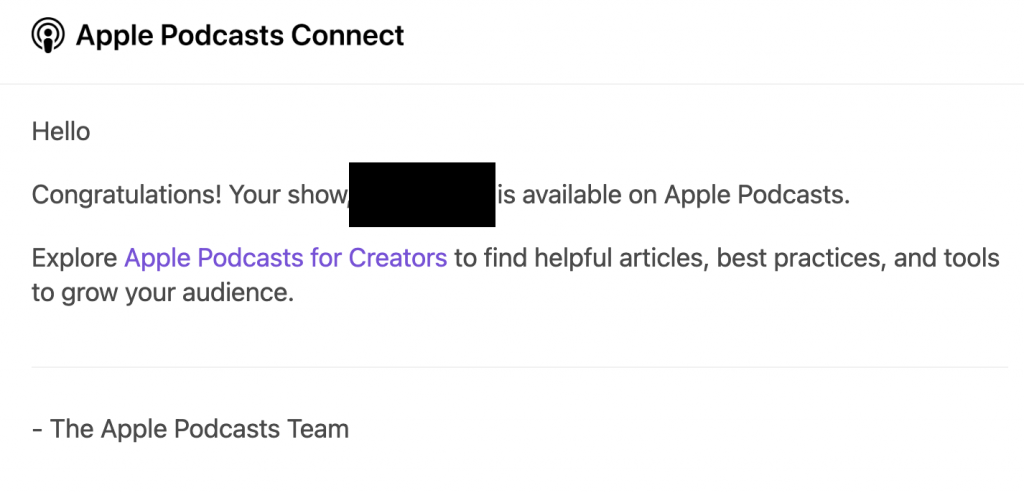
Task: Click the dash preceding the team signature
Action: point(37,430)
